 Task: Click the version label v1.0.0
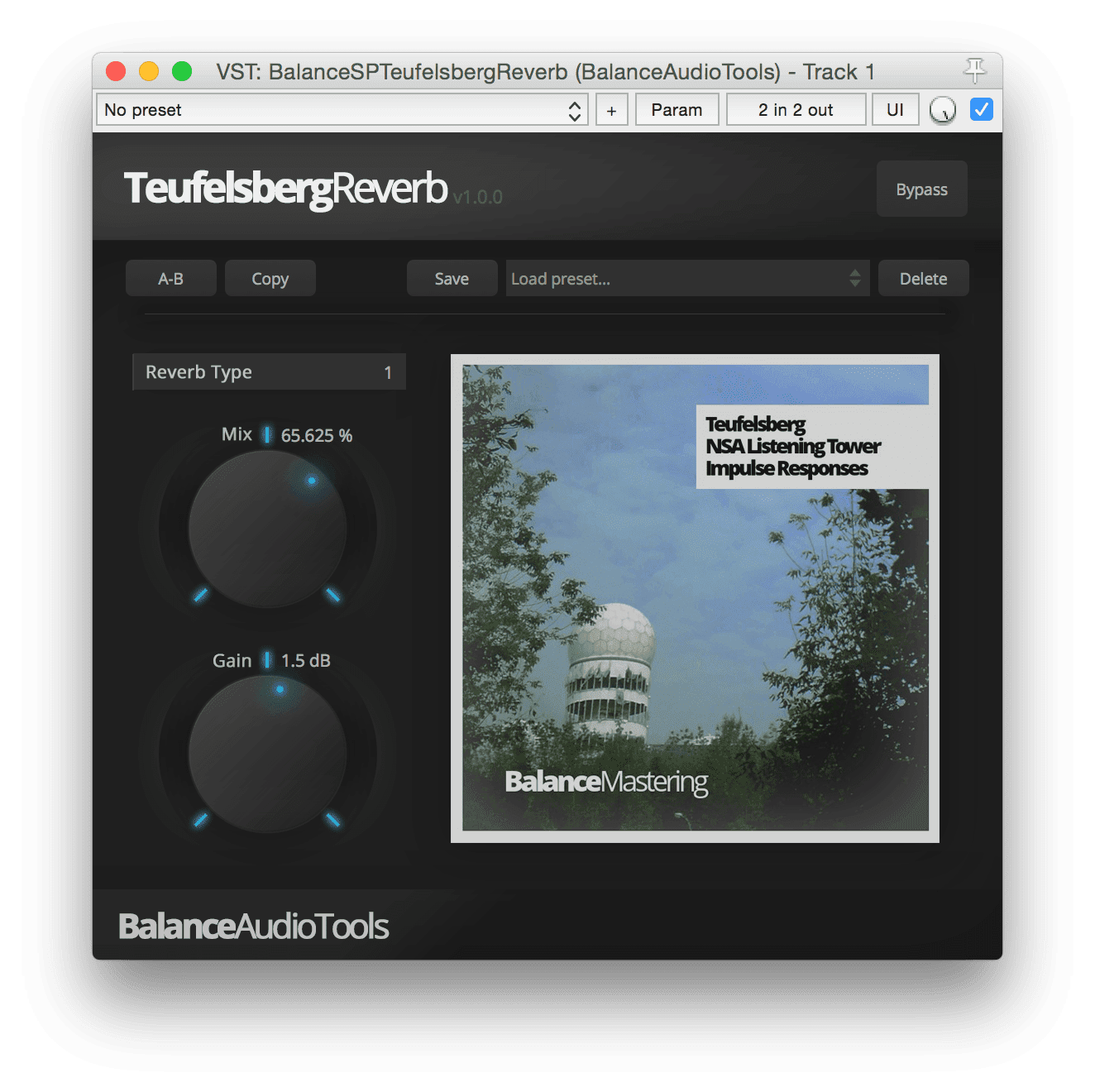pos(477,197)
